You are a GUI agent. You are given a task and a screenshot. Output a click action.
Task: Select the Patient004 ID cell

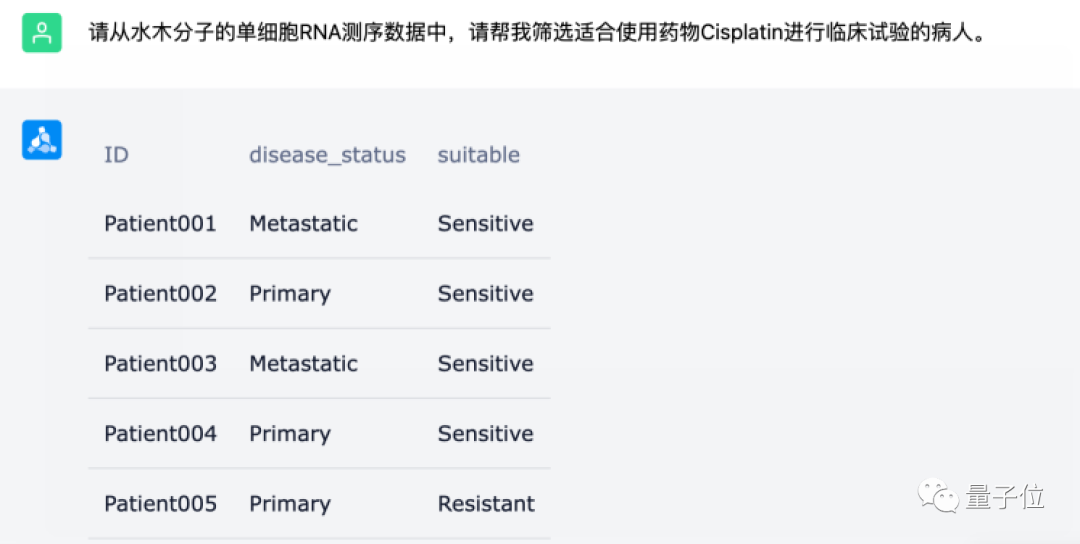(160, 434)
